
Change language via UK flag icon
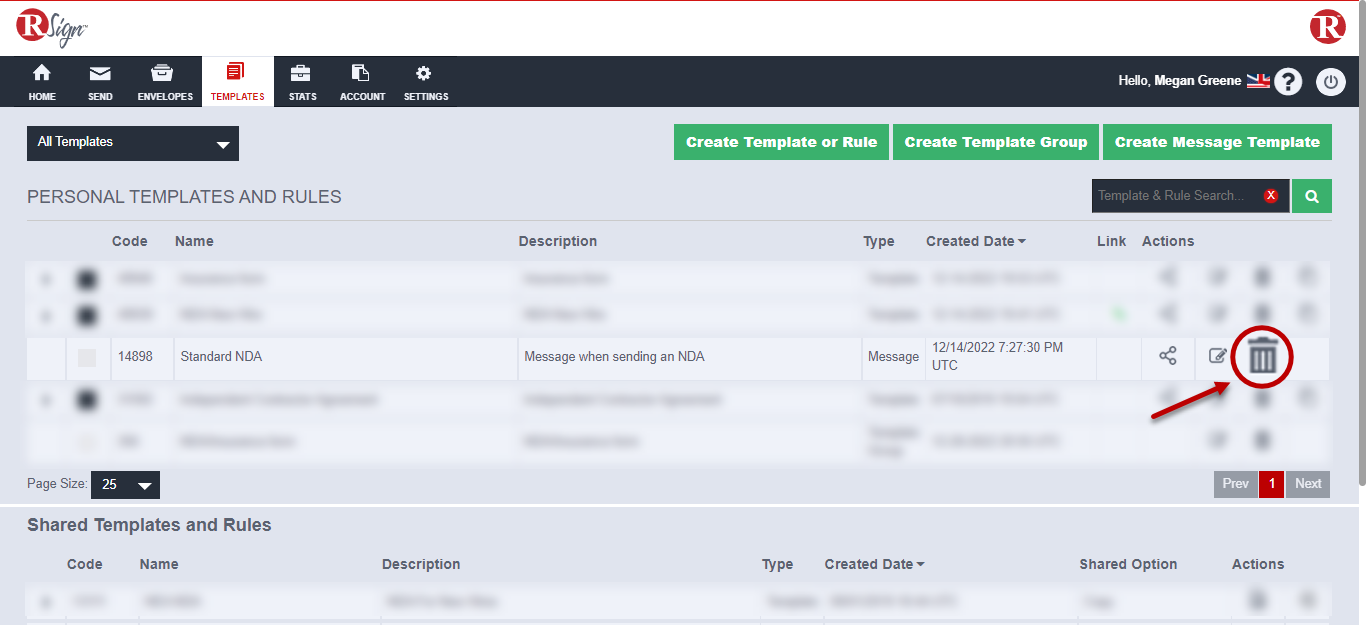[1258, 81]
